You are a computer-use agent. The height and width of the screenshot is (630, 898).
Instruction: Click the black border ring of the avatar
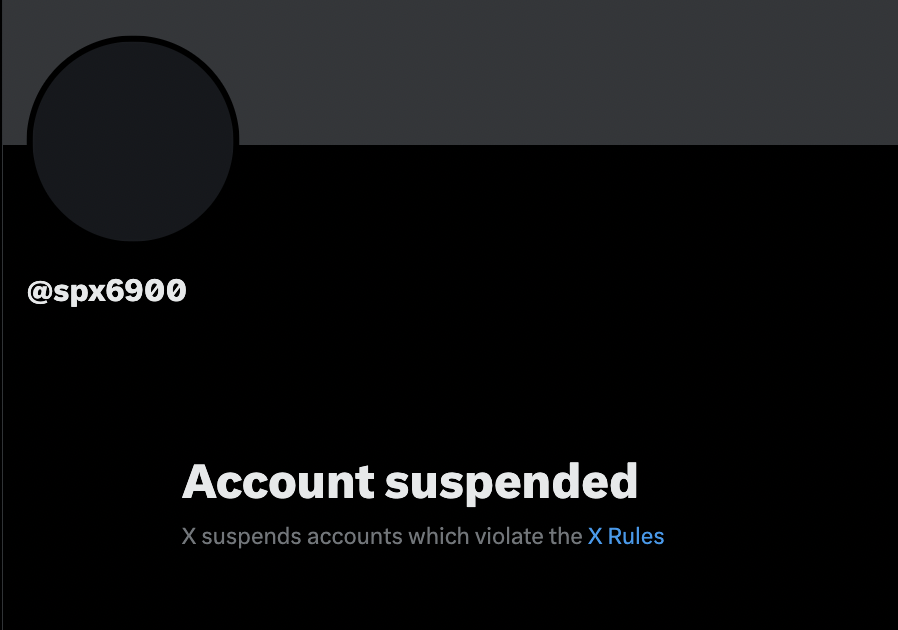coord(133,38)
